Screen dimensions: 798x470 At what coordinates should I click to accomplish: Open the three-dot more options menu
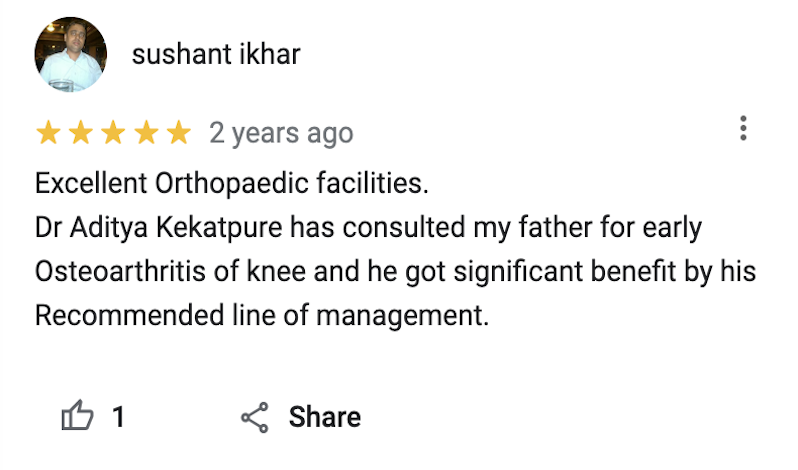pyautogui.click(x=743, y=129)
